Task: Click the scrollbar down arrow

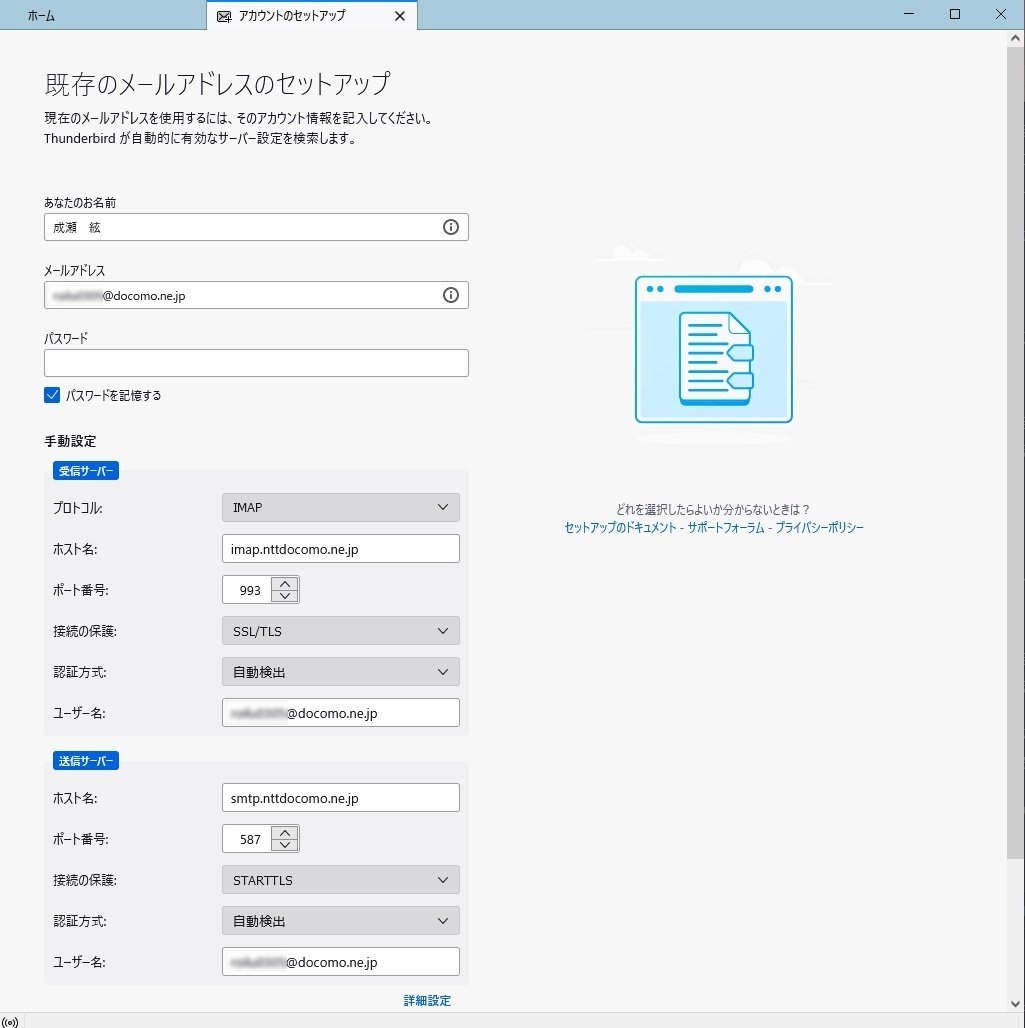Action: pyautogui.click(x=1015, y=1004)
